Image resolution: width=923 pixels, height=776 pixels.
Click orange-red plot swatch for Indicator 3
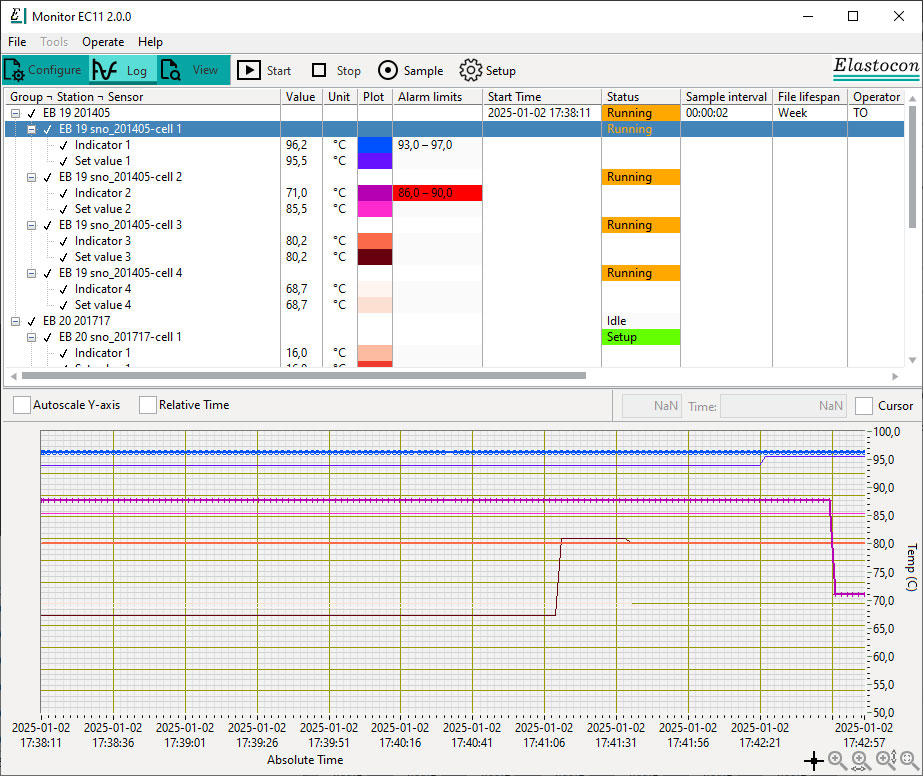[x=375, y=241]
